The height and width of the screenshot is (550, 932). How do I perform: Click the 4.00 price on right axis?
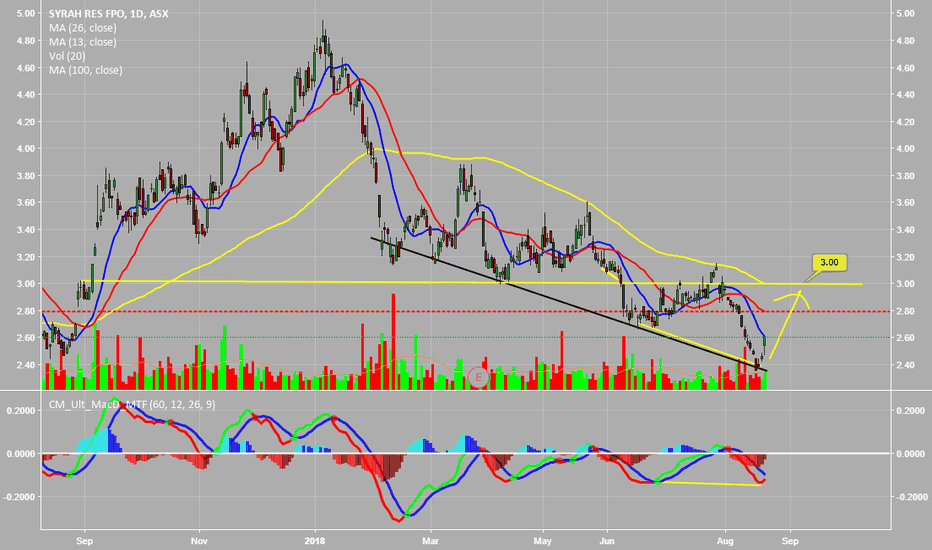905,149
